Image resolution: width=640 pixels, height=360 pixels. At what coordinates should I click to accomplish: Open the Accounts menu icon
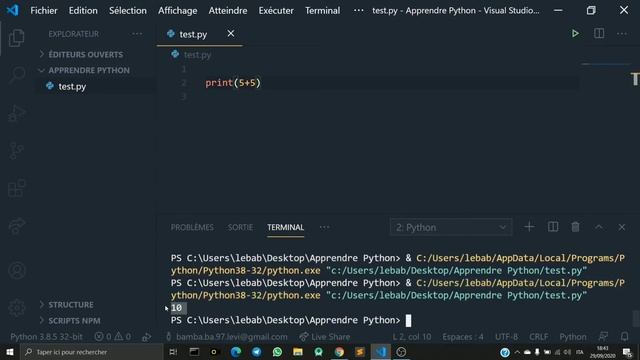point(17,270)
